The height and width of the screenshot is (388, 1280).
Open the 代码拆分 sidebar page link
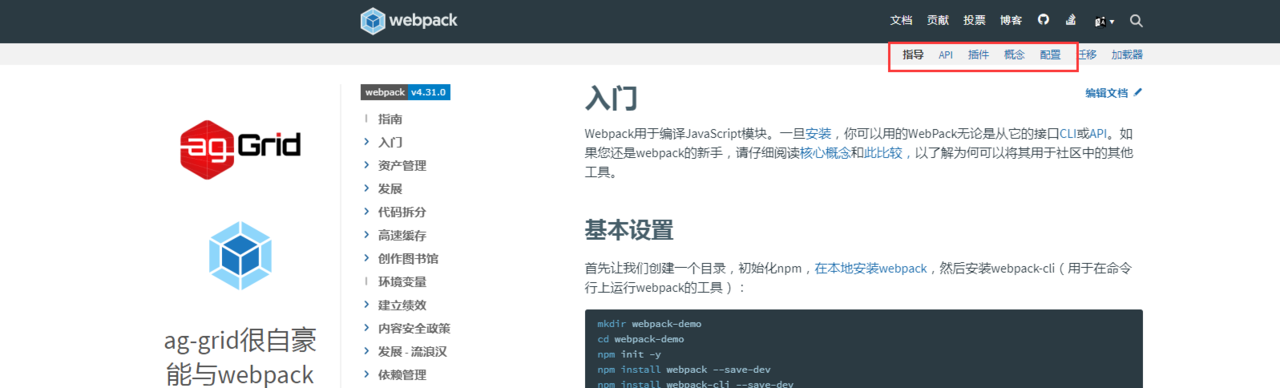pyautogui.click(x=402, y=212)
